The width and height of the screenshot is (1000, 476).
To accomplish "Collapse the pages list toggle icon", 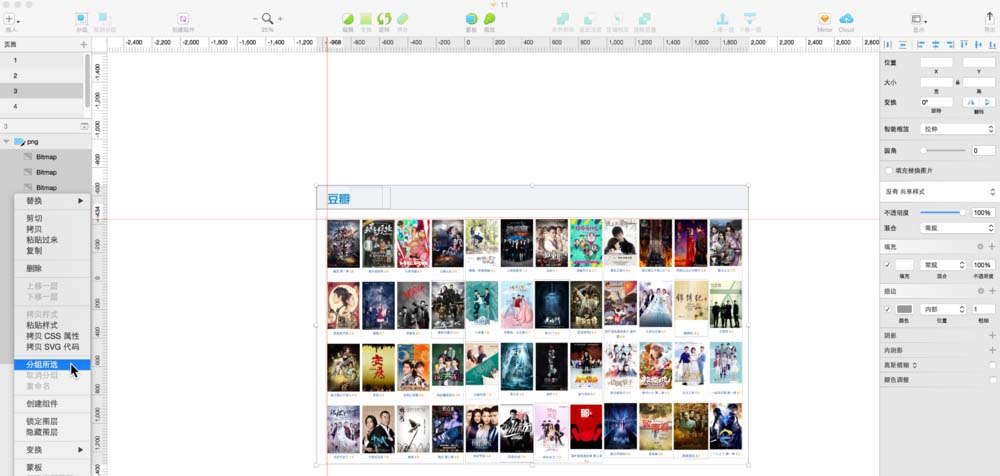I will coord(84,126).
